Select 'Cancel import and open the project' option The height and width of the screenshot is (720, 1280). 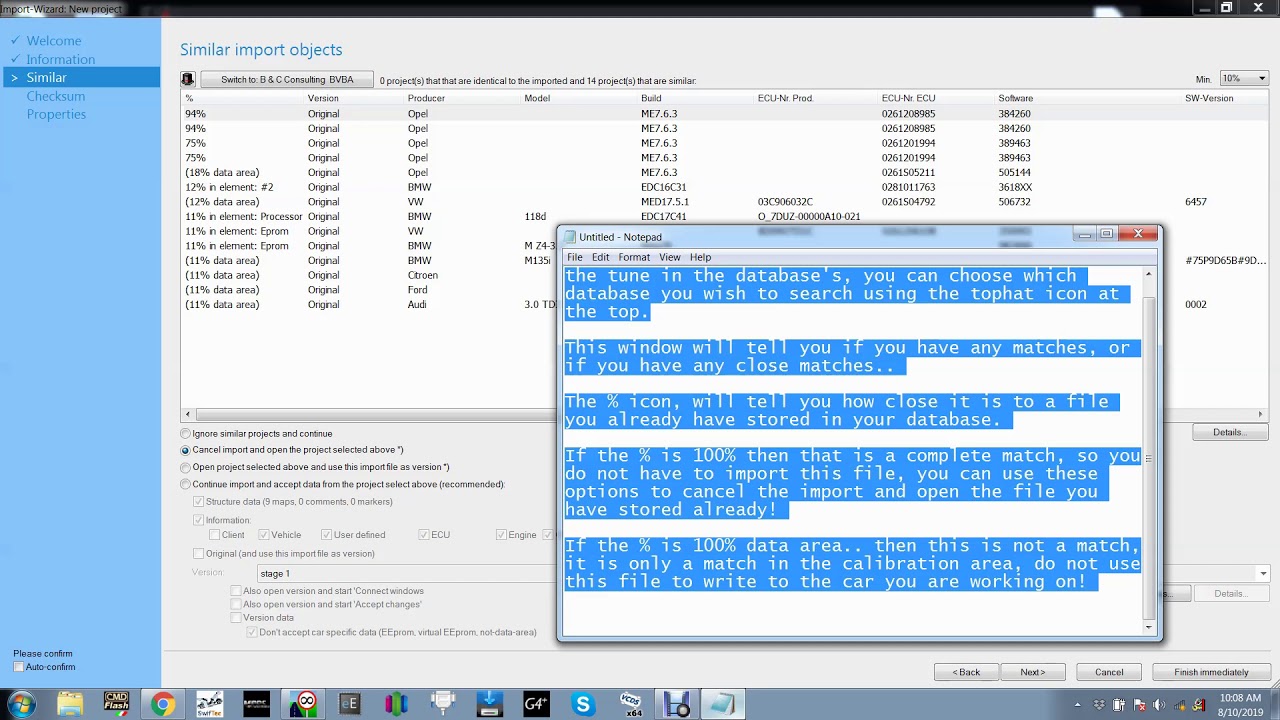coord(292,450)
